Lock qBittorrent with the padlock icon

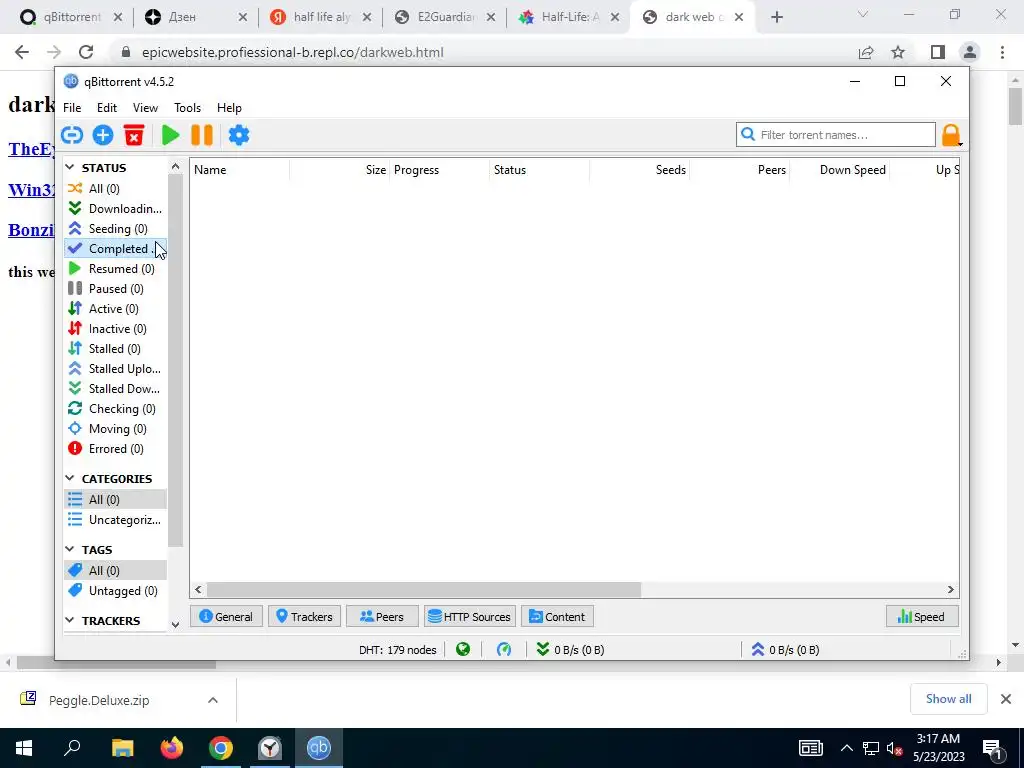point(951,135)
